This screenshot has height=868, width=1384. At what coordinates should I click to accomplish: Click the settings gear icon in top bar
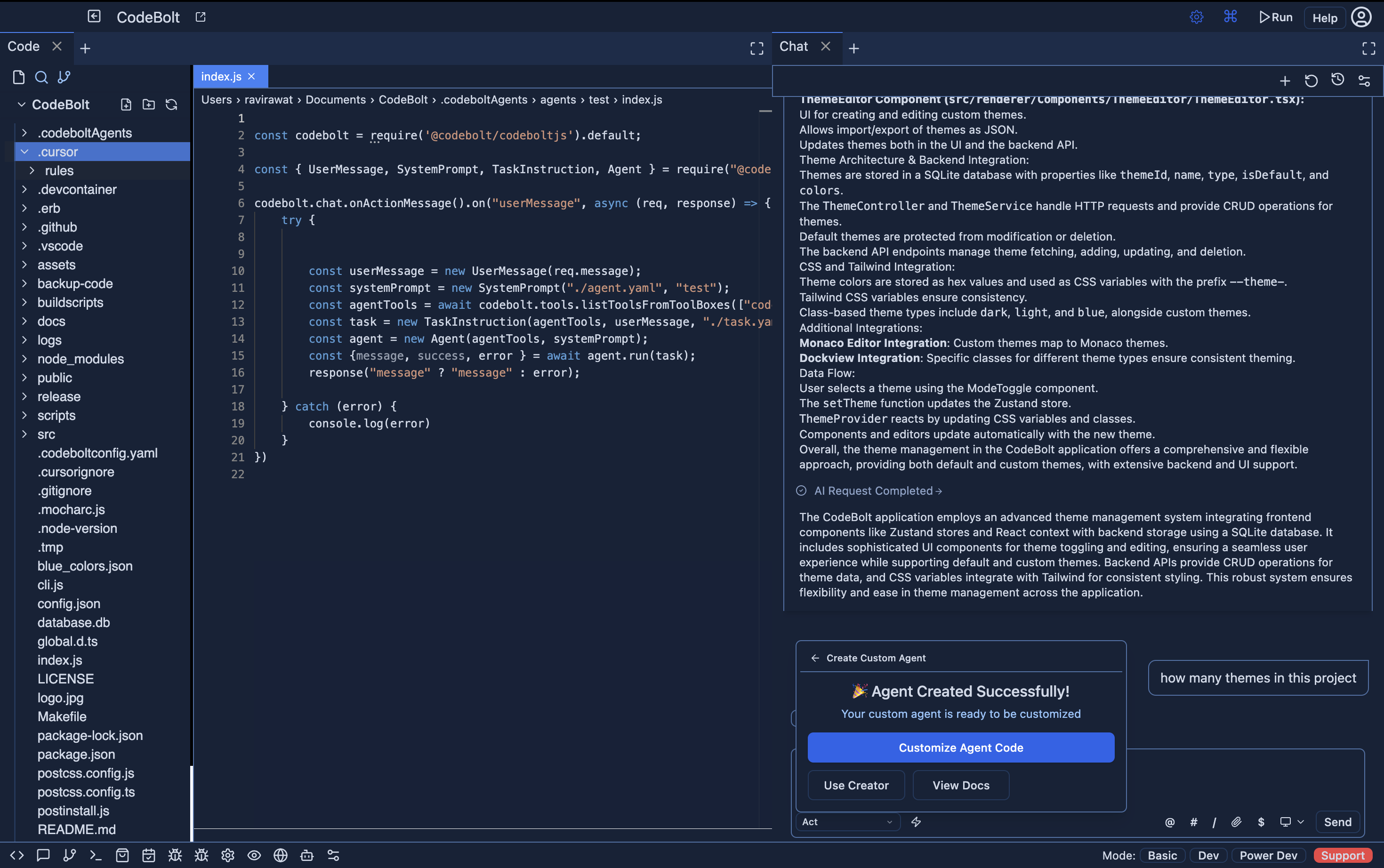[1197, 17]
